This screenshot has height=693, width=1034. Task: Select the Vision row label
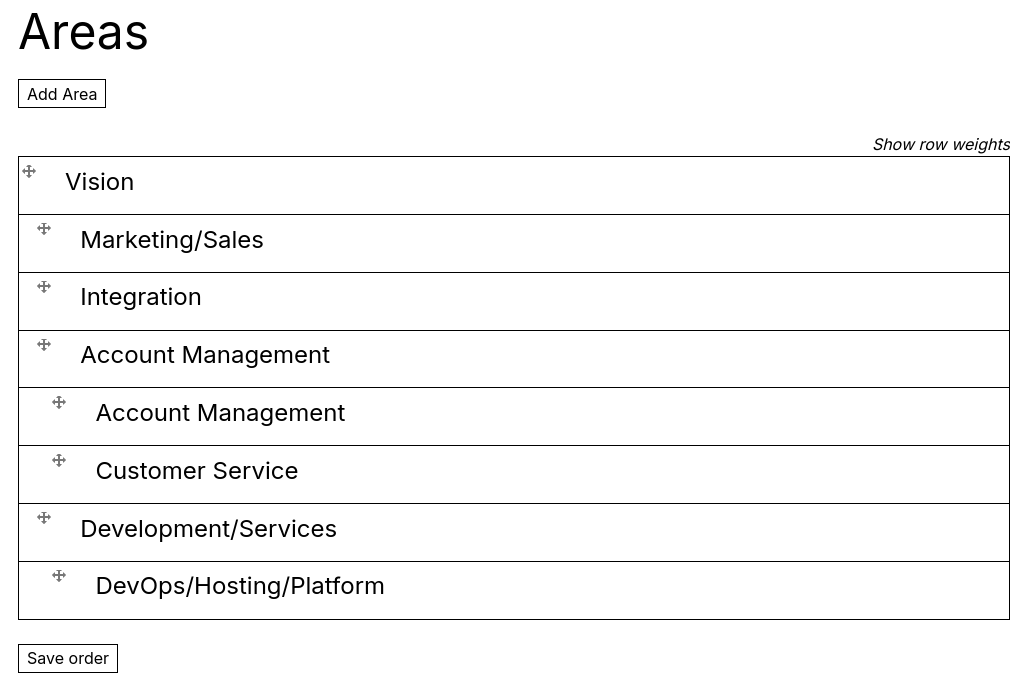coord(100,182)
